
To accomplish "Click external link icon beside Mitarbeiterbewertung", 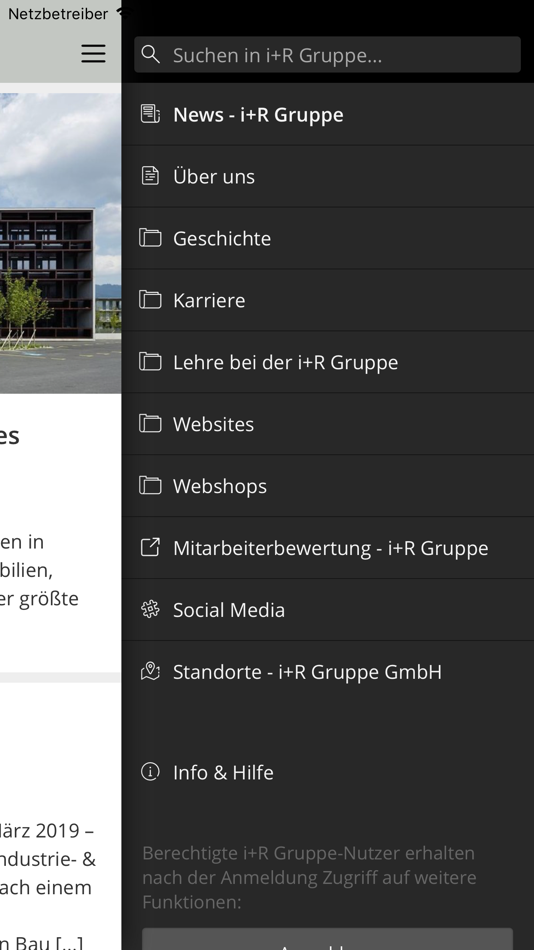I will [x=150, y=547].
